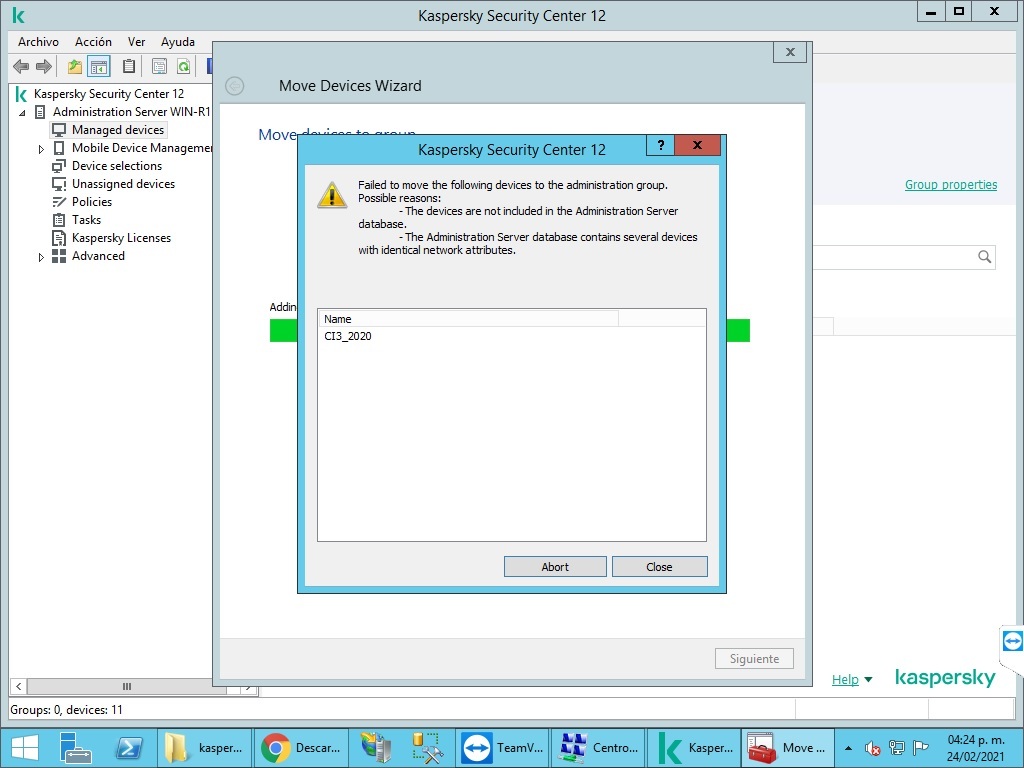The height and width of the screenshot is (768, 1024).
Task: Select the CI3_2020 device row
Action: click(x=511, y=336)
